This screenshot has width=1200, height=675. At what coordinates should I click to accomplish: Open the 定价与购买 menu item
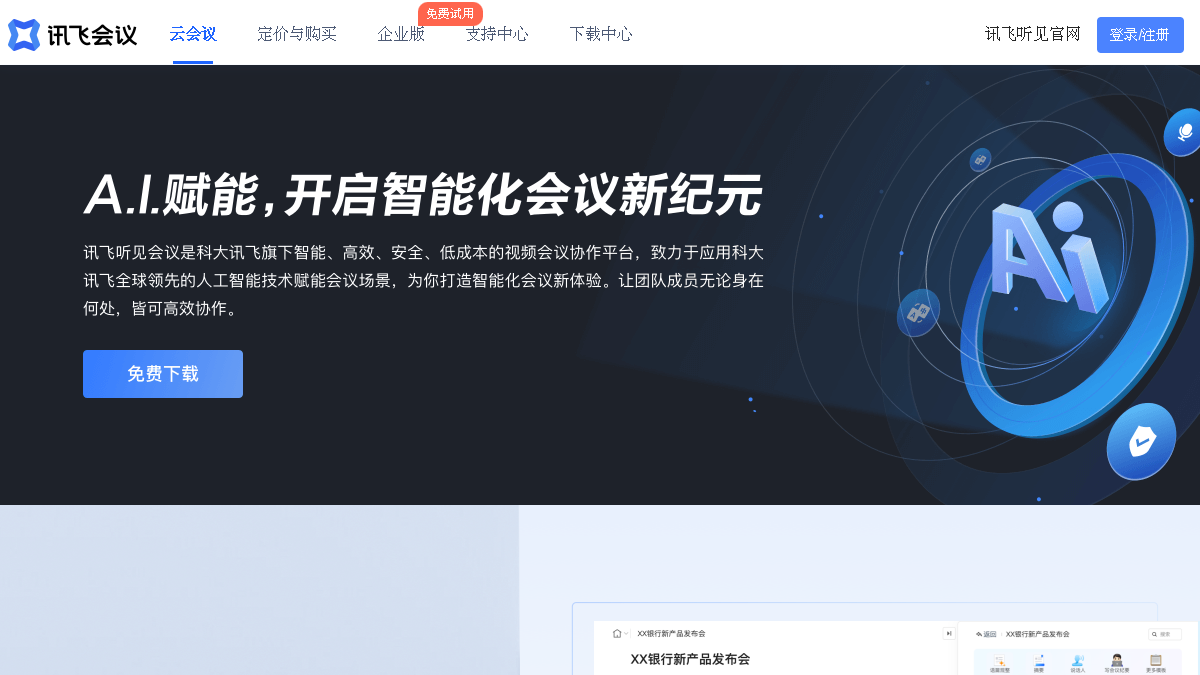point(297,34)
